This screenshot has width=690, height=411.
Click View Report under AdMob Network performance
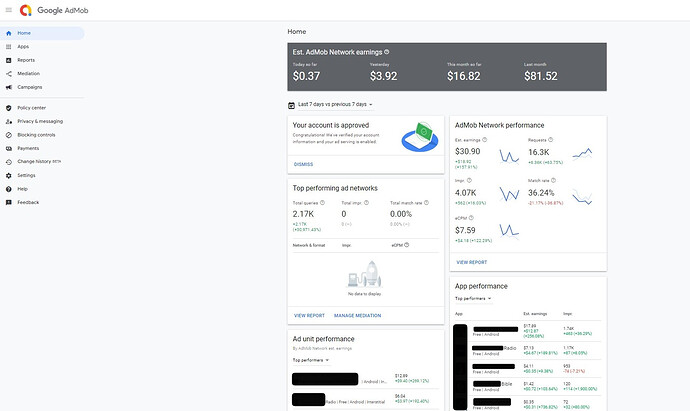(471, 261)
